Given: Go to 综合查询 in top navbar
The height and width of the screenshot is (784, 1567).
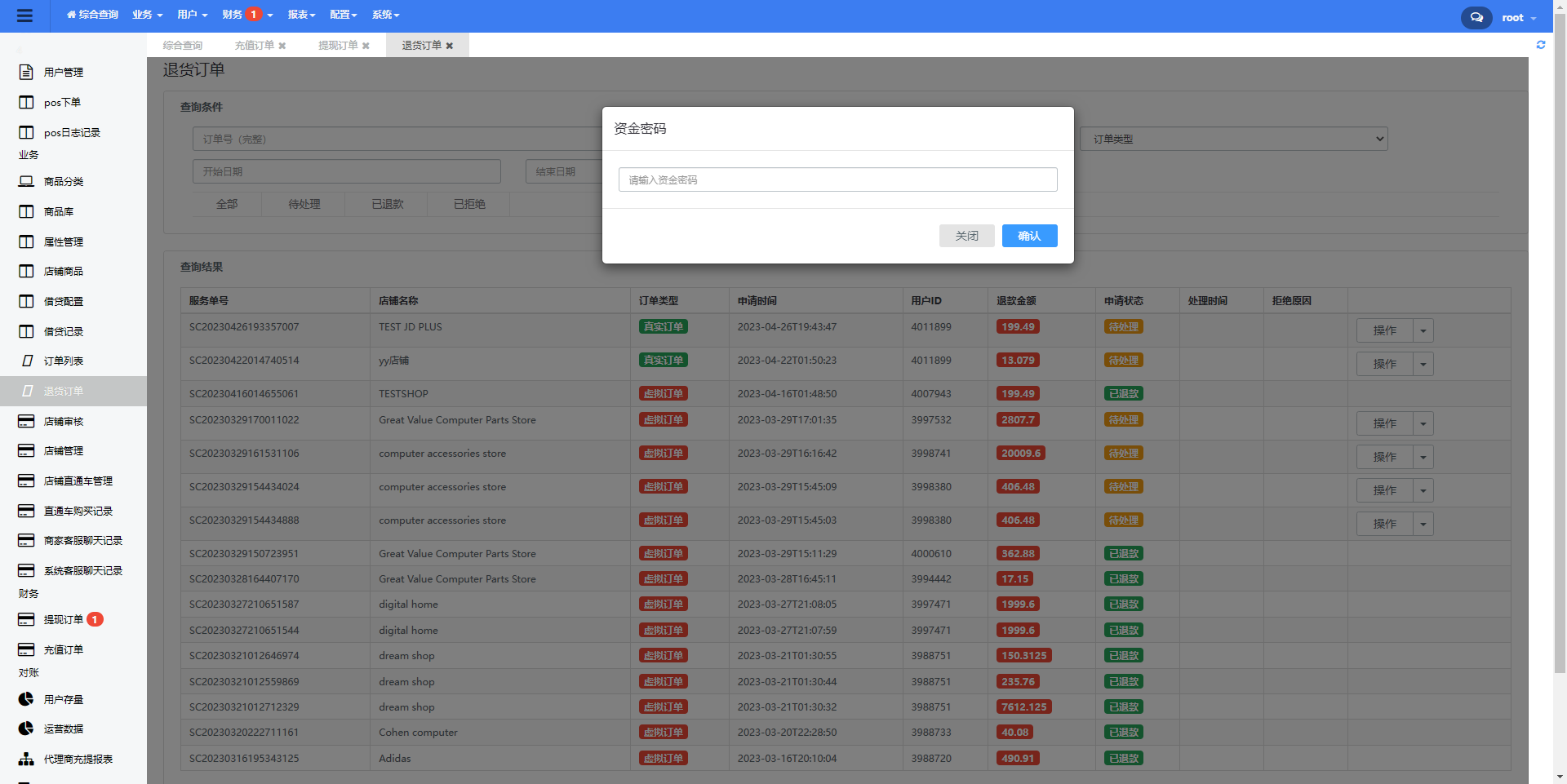Looking at the screenshot, I should tap(92, 15).
